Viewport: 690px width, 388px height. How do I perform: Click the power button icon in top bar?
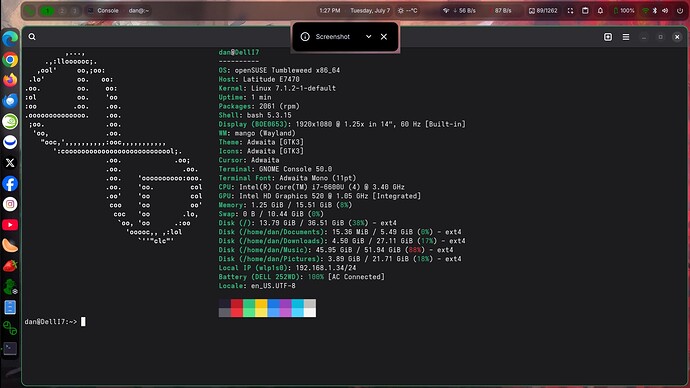pos(679,11)
